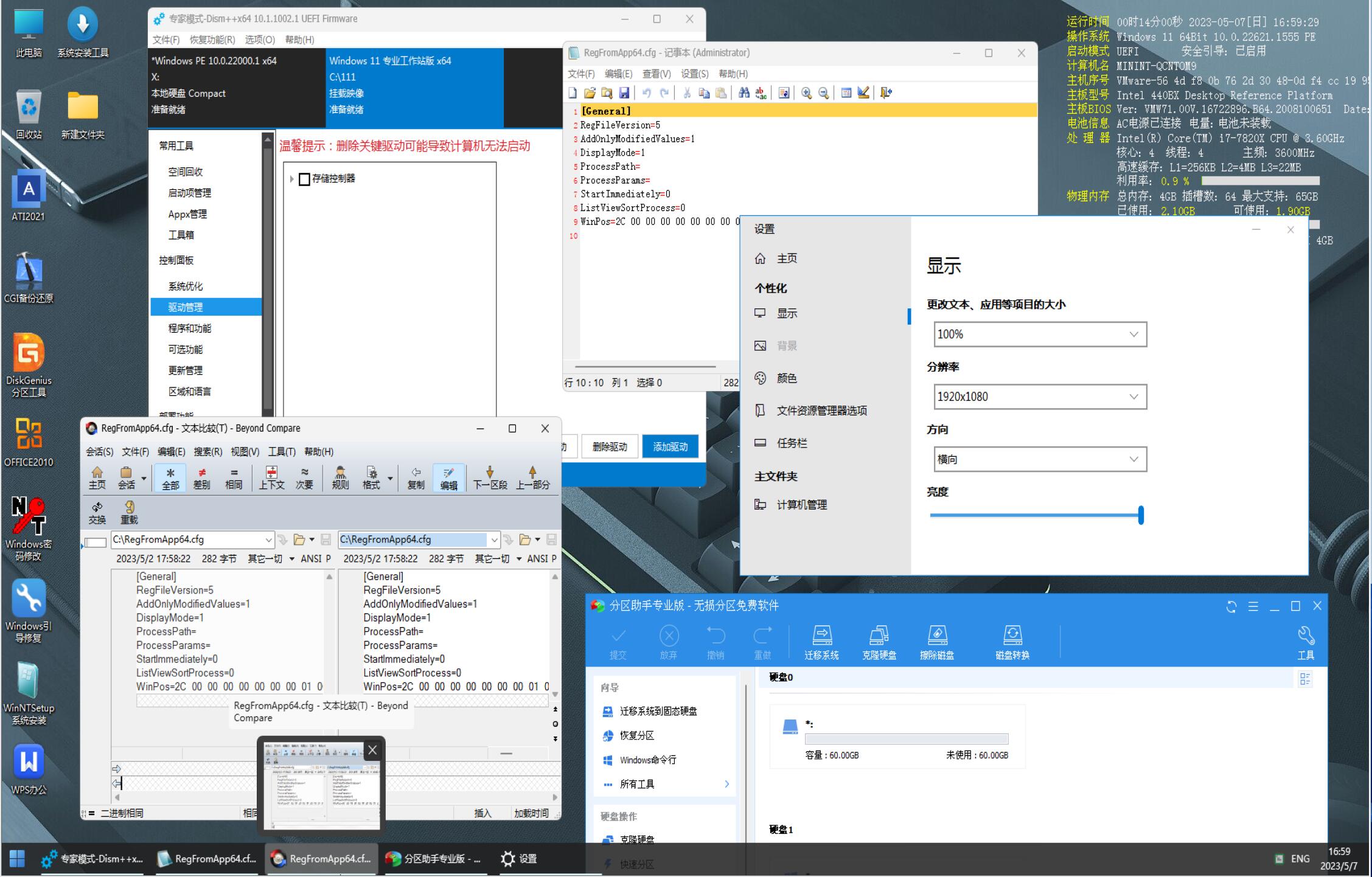Click the Zoom in magnifier in Notepad
Image resolution: width=1372 pixels, height=877 pixels.
tap(806, 92)
